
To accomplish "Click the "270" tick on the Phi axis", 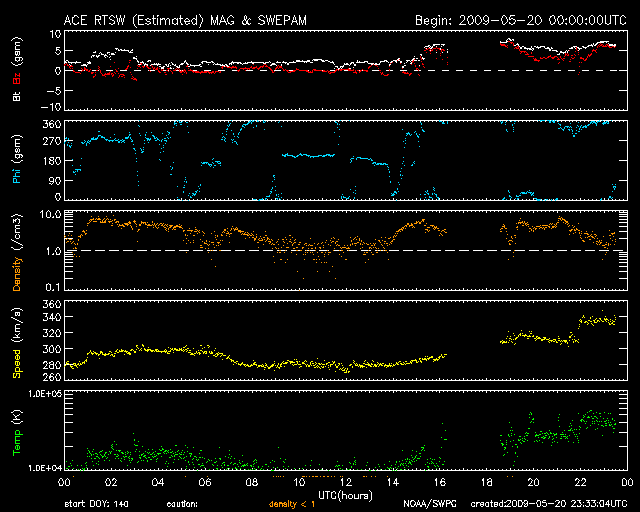I will click(52, 142).
